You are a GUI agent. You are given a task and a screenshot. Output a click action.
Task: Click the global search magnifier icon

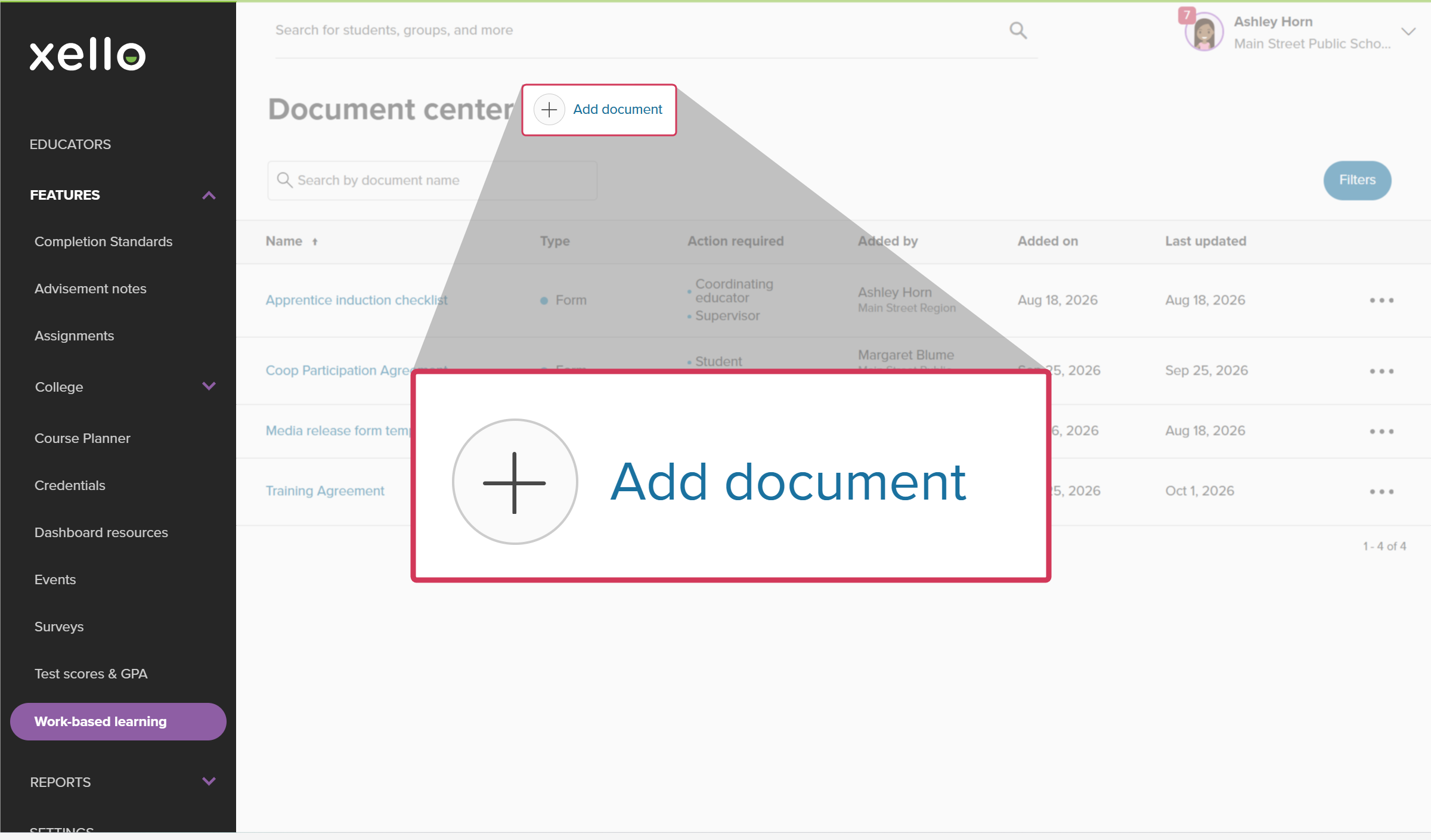pyautogui.click(x=1018, y=30)
